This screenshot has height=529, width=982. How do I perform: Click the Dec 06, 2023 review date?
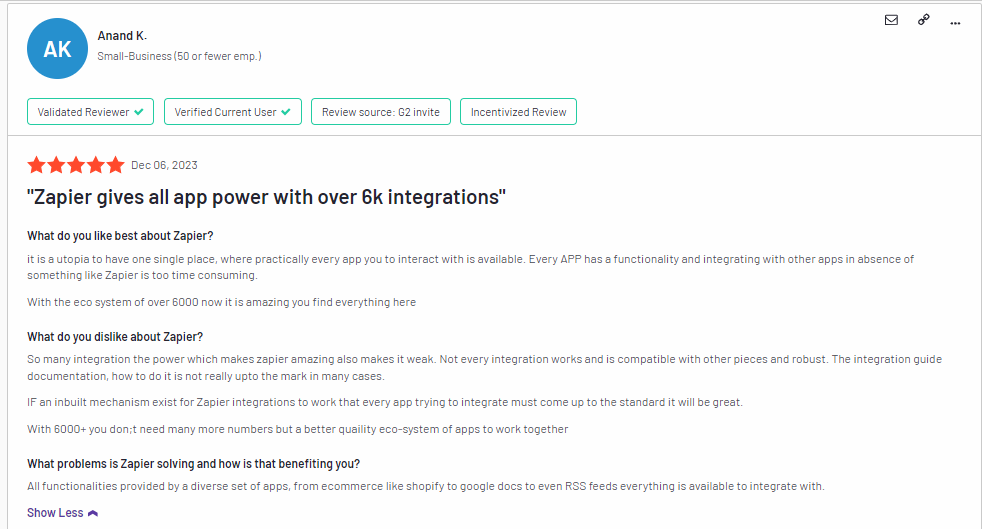click(164, 165)
